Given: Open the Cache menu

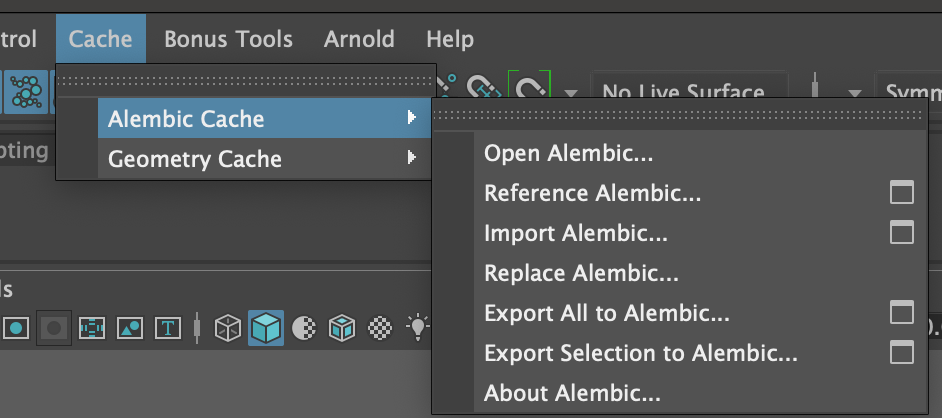Looking at the screenshot, I should [x=100, y=39].
